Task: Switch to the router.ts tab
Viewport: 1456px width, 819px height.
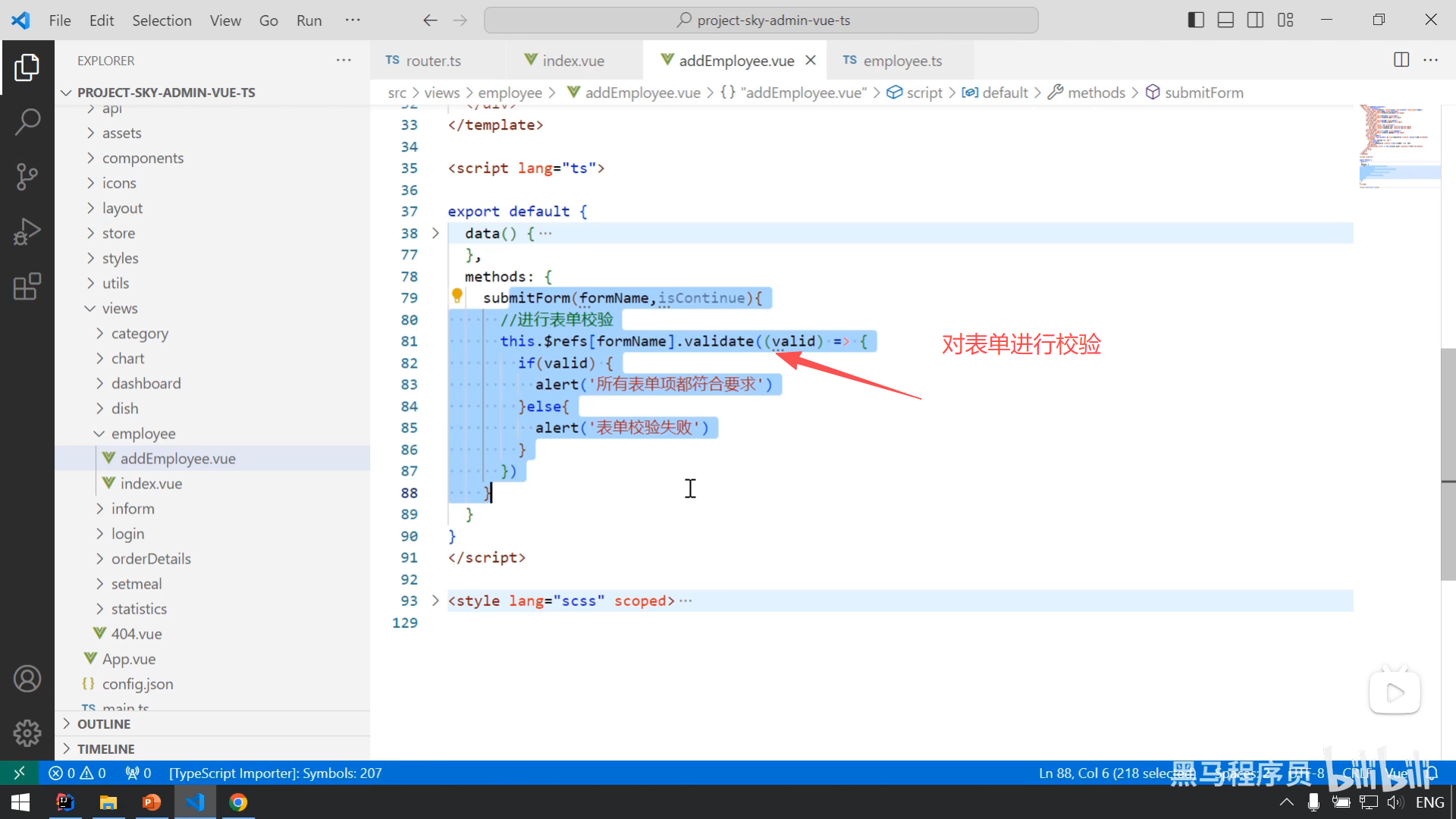Action: 432,61
